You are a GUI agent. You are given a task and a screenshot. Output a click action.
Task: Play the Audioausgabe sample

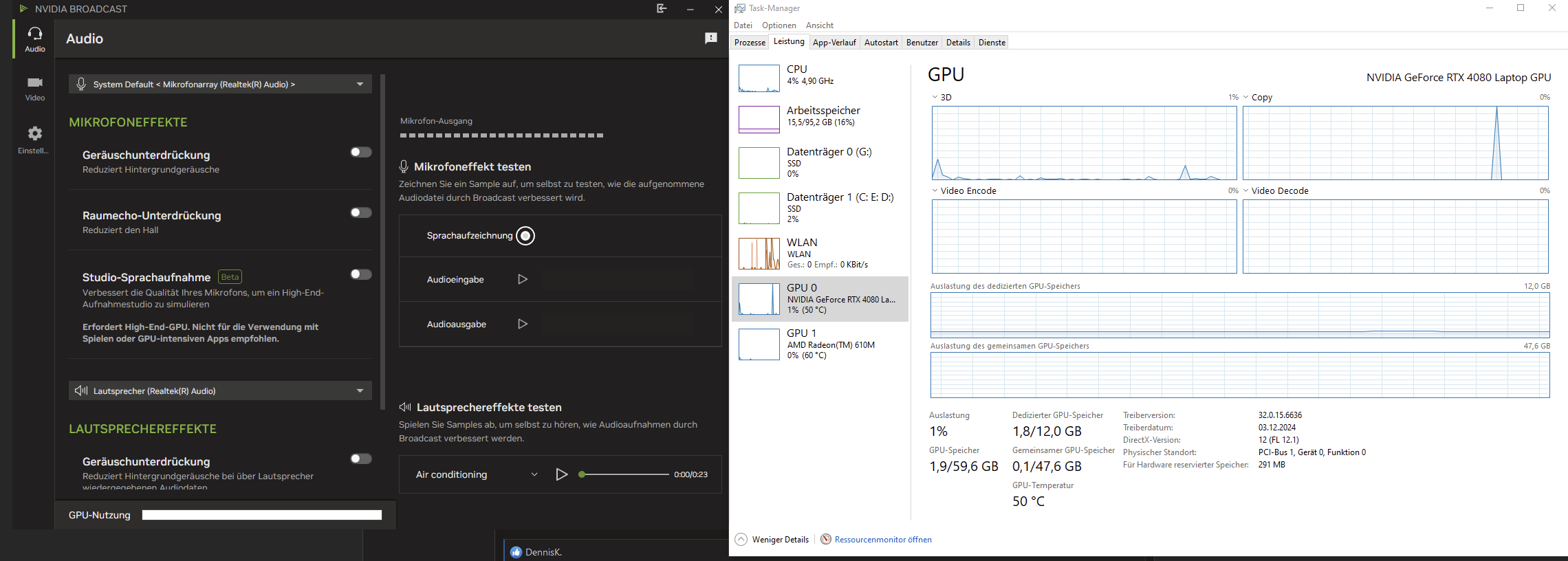[x=523, y=324]
